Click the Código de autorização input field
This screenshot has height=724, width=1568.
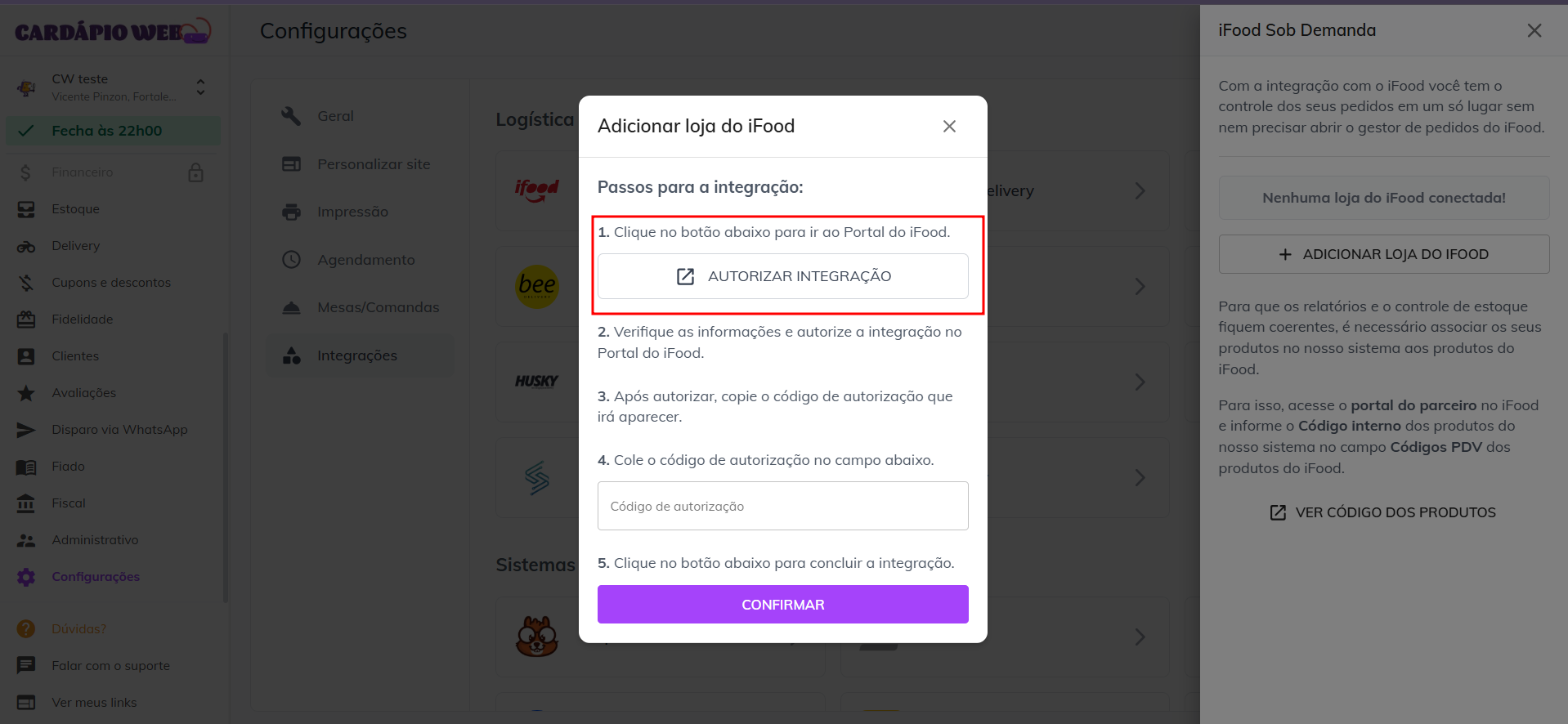(782, 506)
